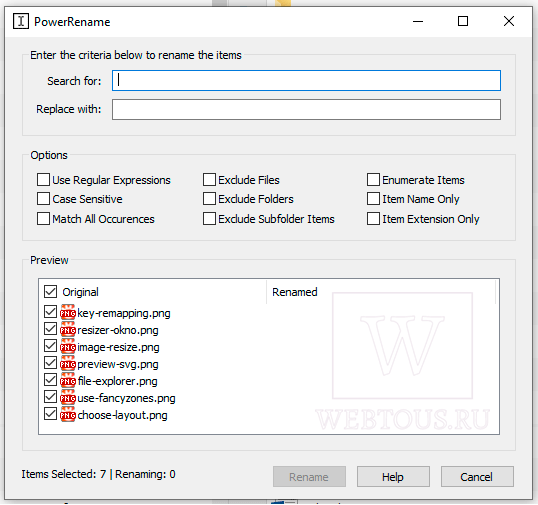The height and width of the screenshot is (505, 538).
Task: Enable Match All Occurences checkbox
Action: coord(43,219)
